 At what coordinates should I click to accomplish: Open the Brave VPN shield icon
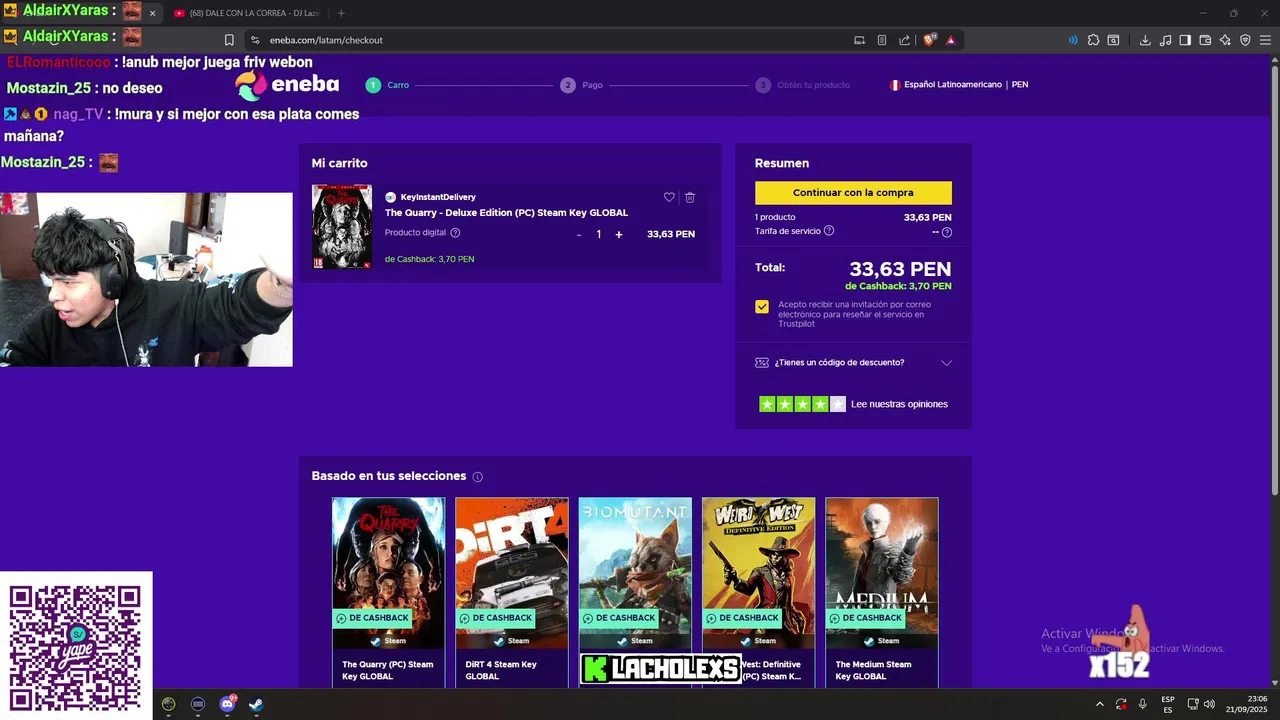[x=1245, y=40]
